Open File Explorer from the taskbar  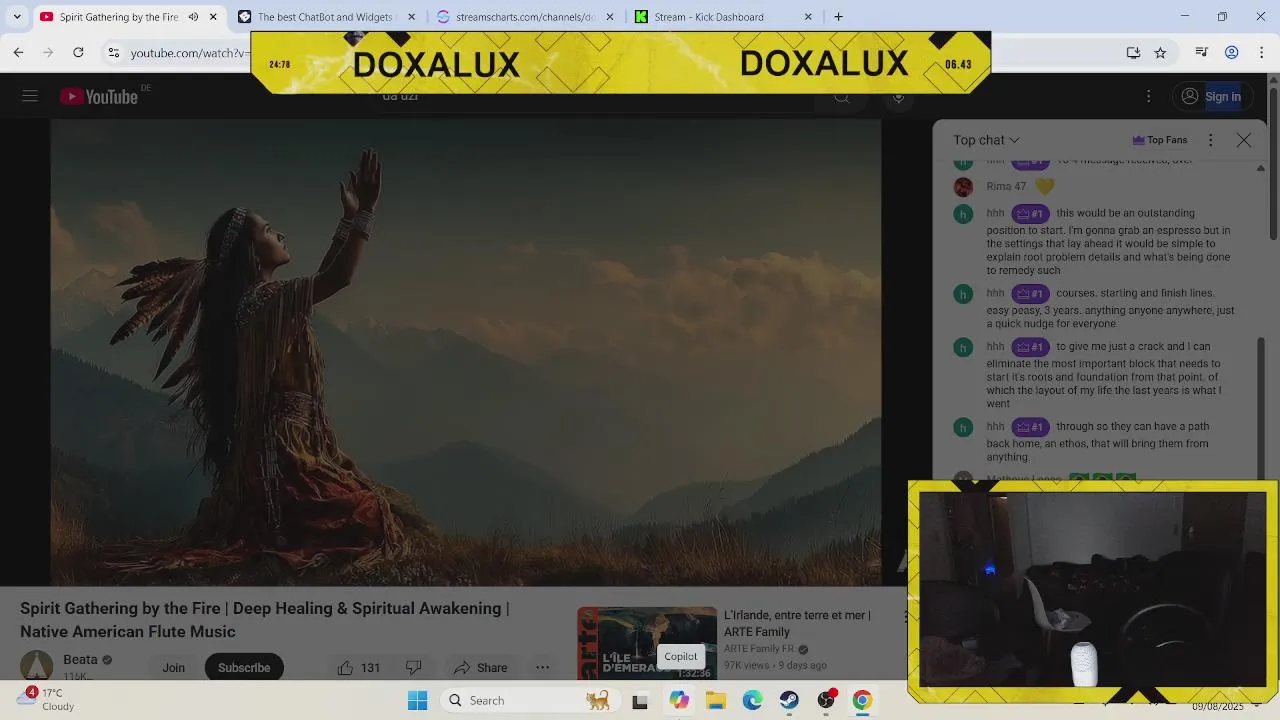716,701
